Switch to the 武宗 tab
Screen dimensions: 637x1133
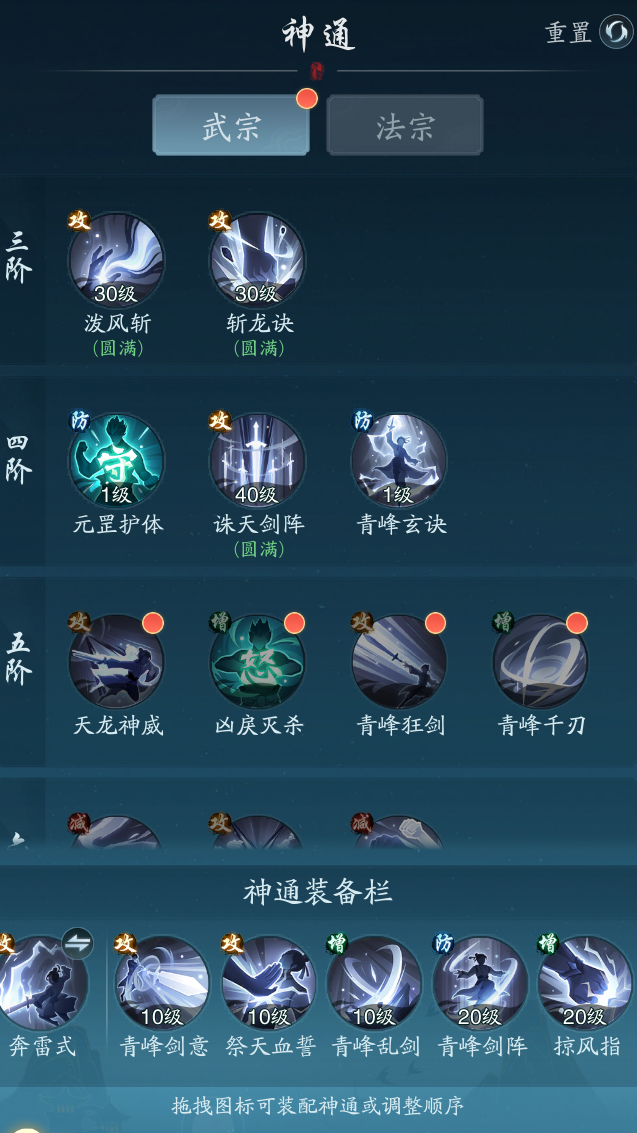[231, 125]
